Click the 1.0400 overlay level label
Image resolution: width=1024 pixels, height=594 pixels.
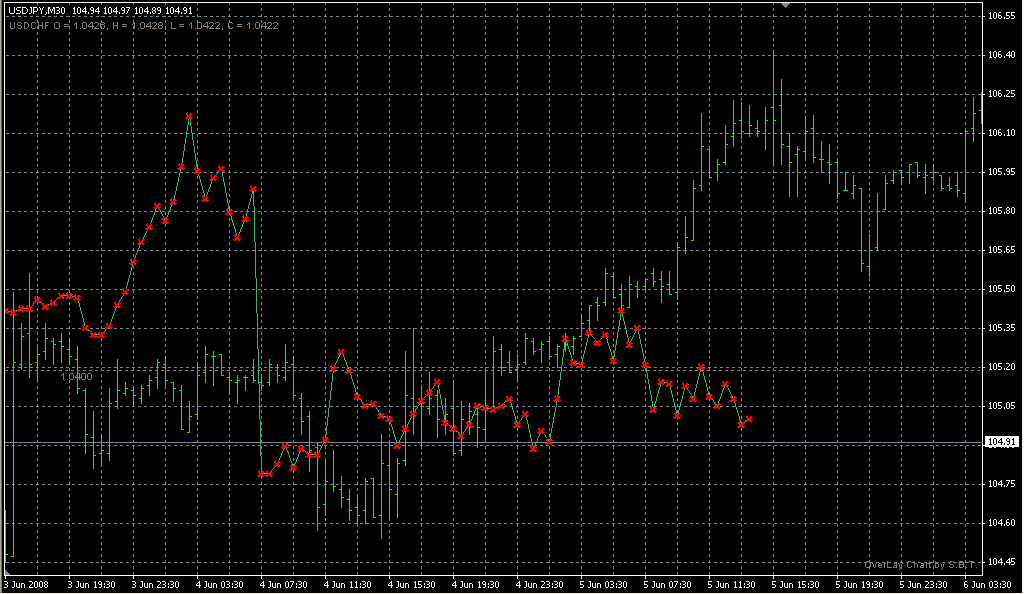(x=77, y=377)
